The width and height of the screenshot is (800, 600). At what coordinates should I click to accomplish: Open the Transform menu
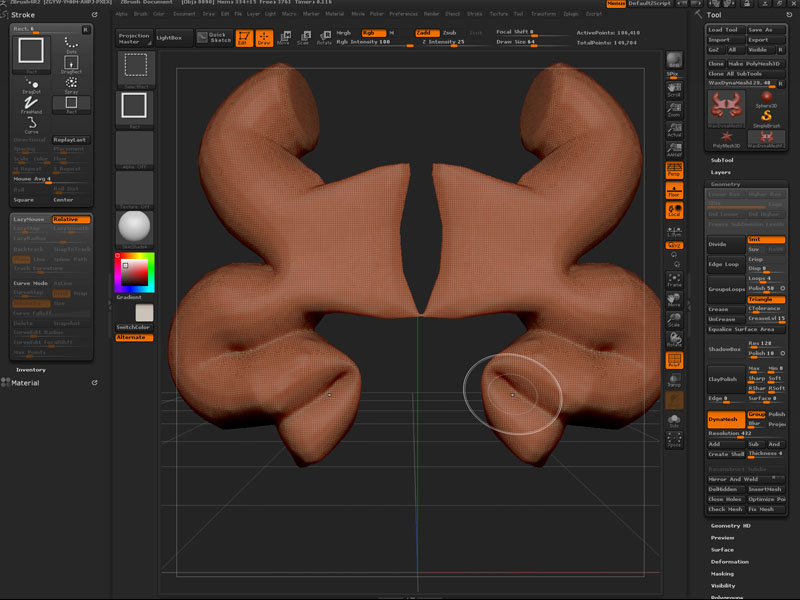tap(543, 14)
